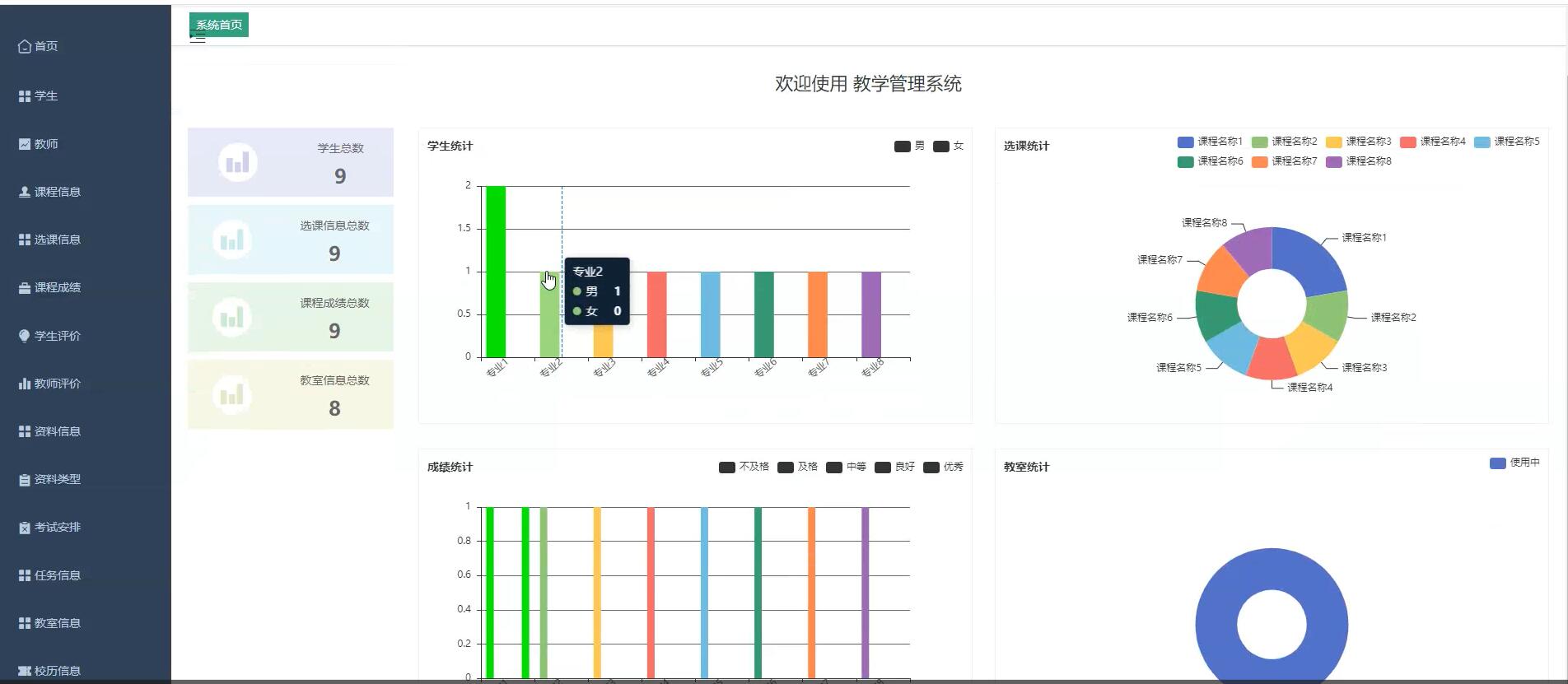
Task: Click the home icon beside 首页
Action: tap(25, 47)
